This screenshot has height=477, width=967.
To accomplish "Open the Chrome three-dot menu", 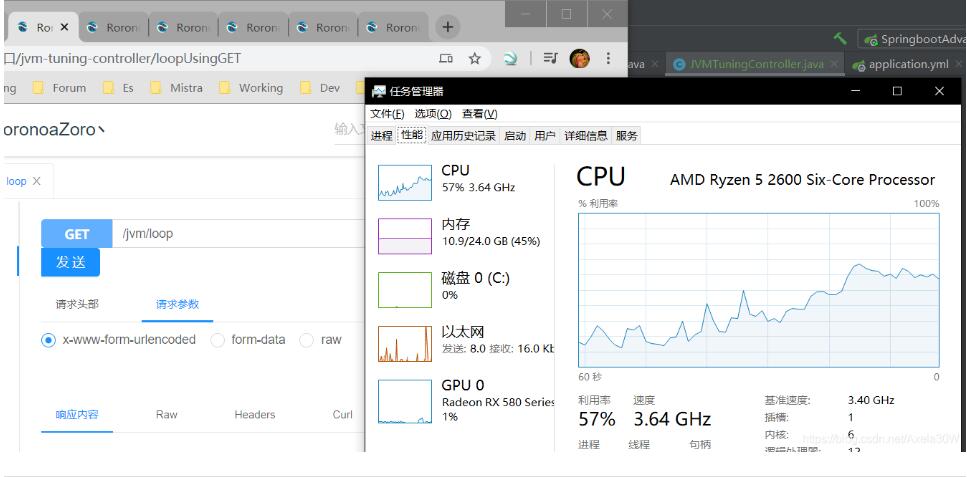I will click(608, 59).
